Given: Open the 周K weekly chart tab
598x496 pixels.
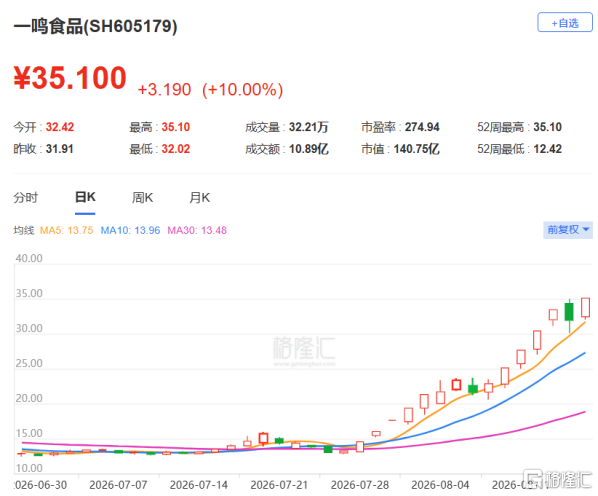Looking at the screenshot, I should coord(142,198).
